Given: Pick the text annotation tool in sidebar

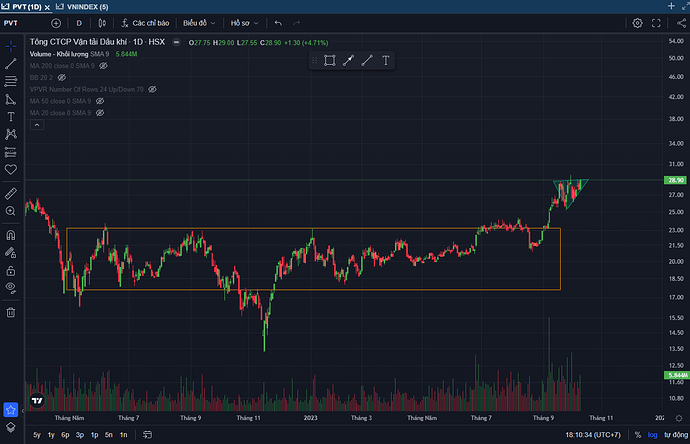Looking at the screenshot, I should pos(11,116).
